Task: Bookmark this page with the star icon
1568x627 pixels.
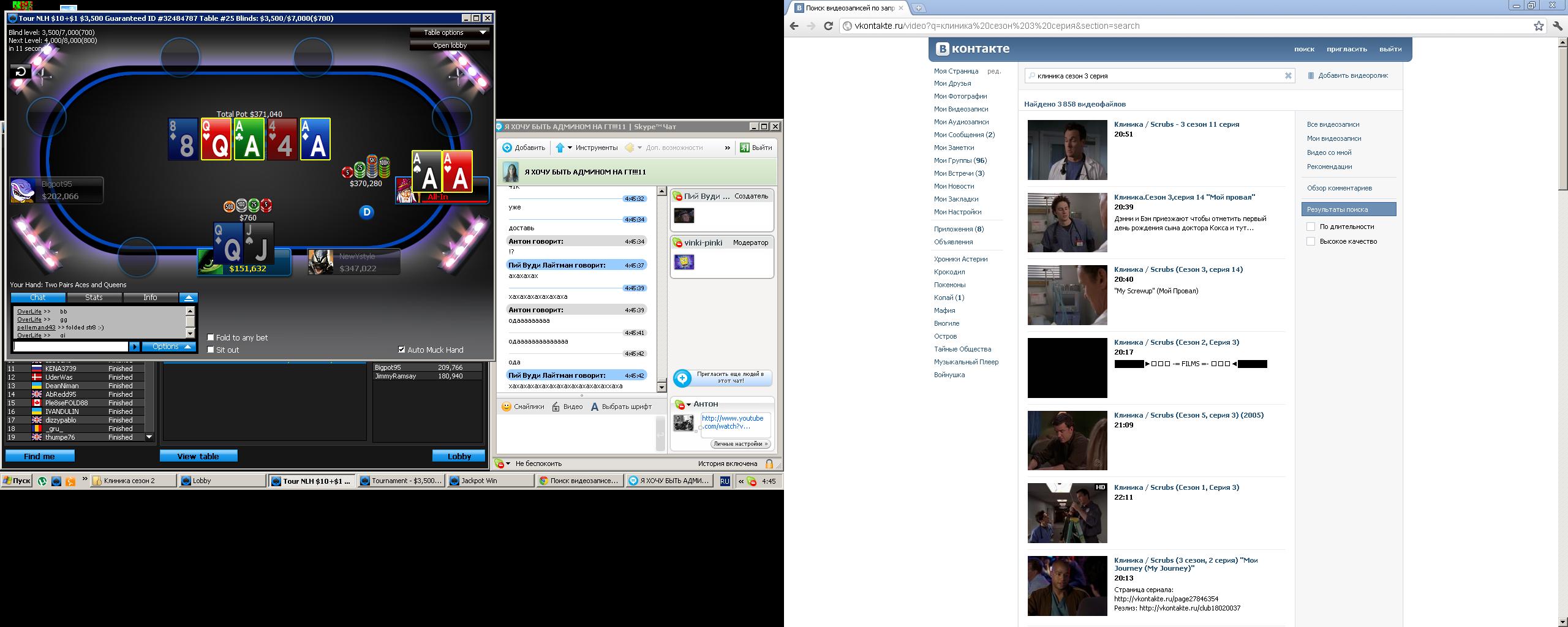Action: (x=1539, y=26)
